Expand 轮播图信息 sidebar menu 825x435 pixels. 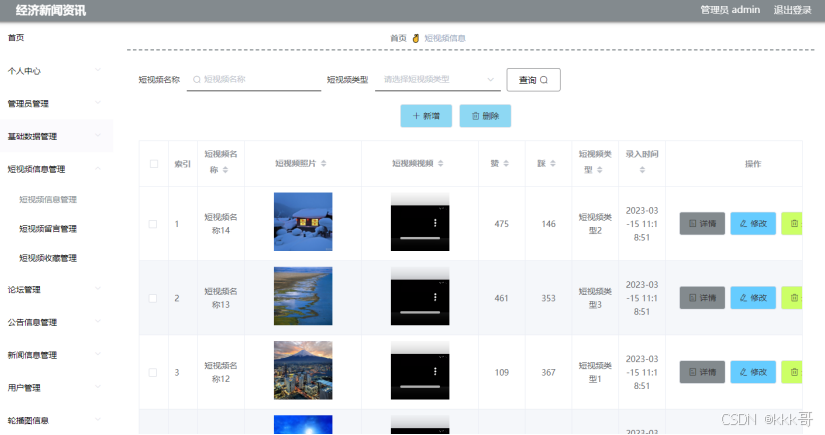[55, 420]
